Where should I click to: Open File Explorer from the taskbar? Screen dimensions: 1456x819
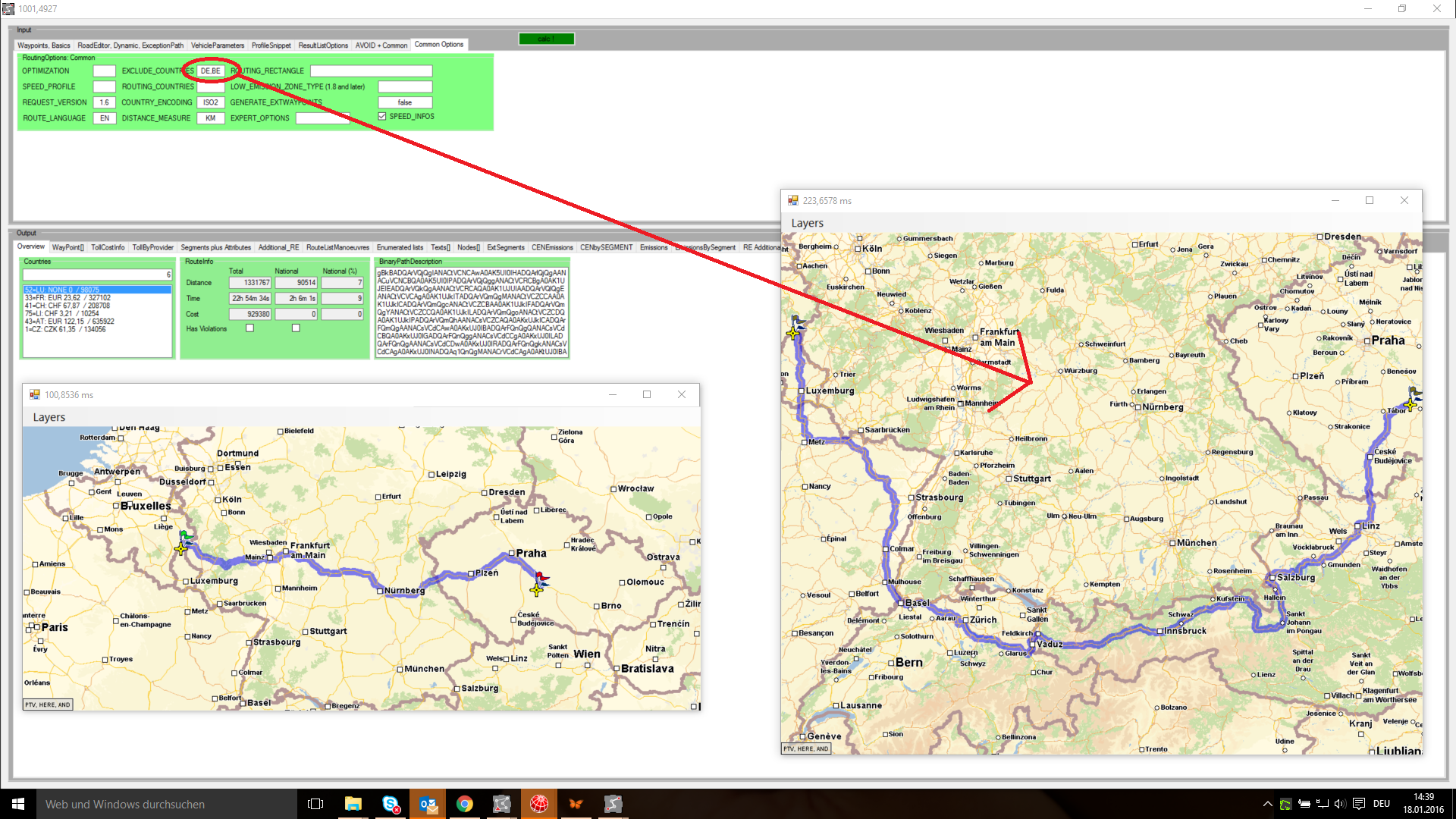click(x=353, y=804)
